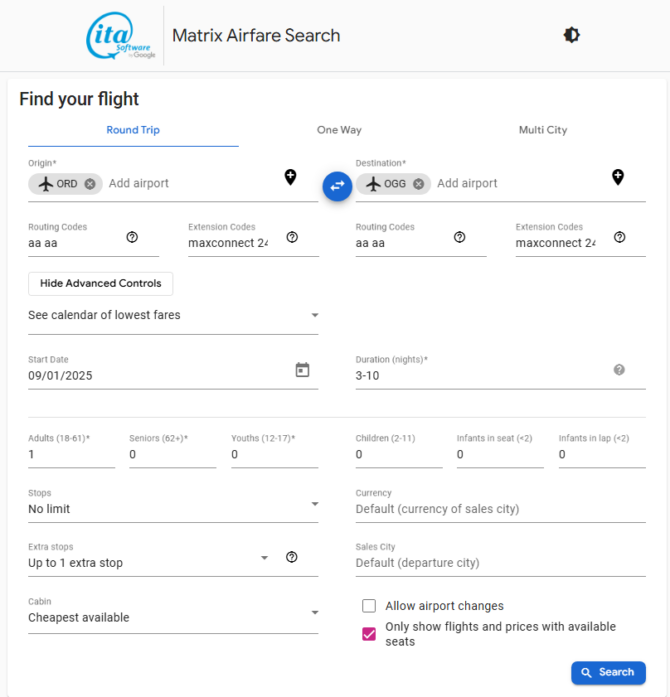Screen dimensions: 670x697
Task: Show help for destination Extension Codes
Action: click(x=619, y=237)
